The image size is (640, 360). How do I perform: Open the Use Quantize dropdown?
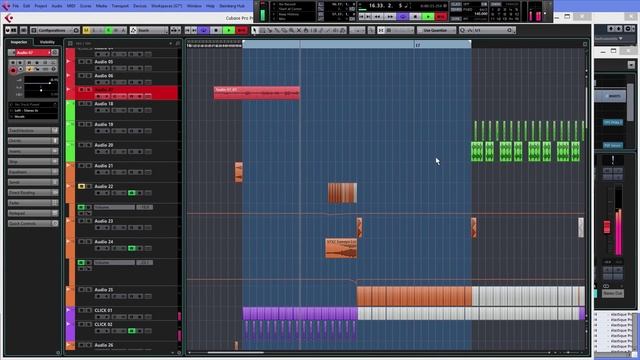pos(436,30)
